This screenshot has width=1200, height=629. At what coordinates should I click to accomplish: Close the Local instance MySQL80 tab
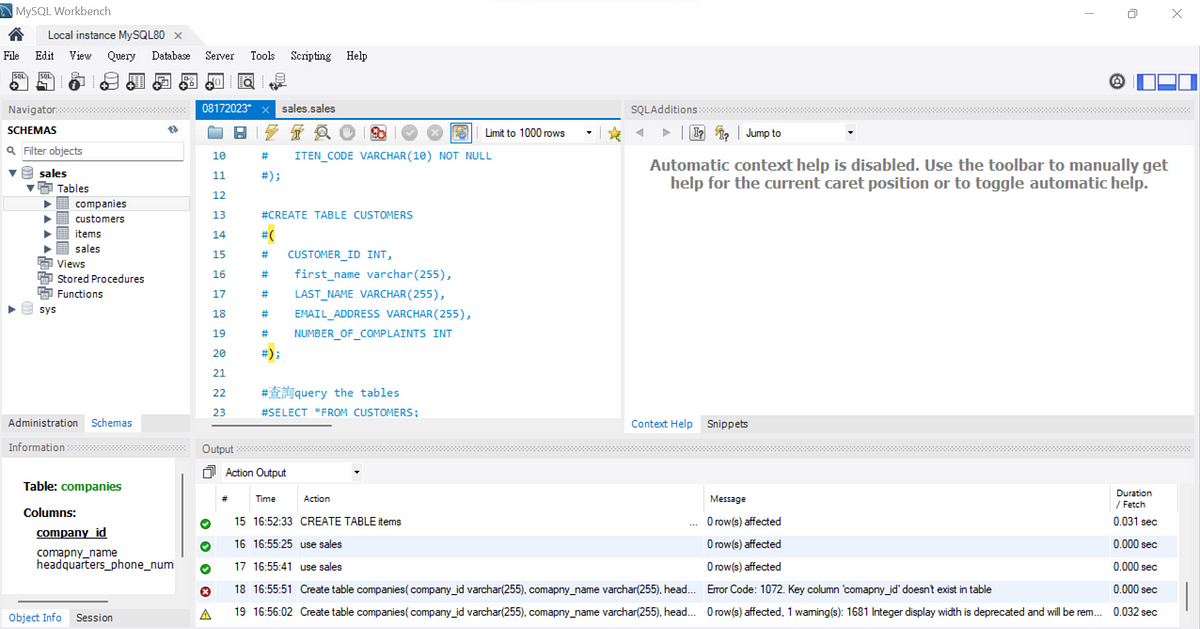pyautogui.click(x=178, y=35)
